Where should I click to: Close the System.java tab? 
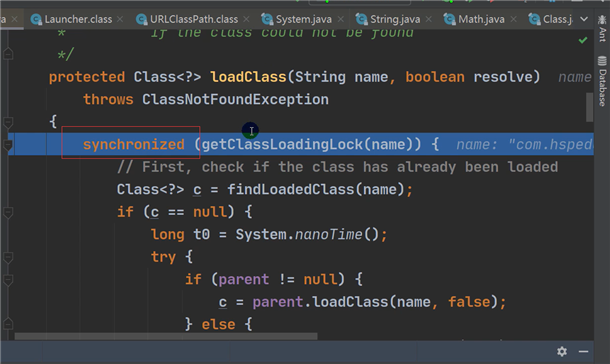coord(341,19)
